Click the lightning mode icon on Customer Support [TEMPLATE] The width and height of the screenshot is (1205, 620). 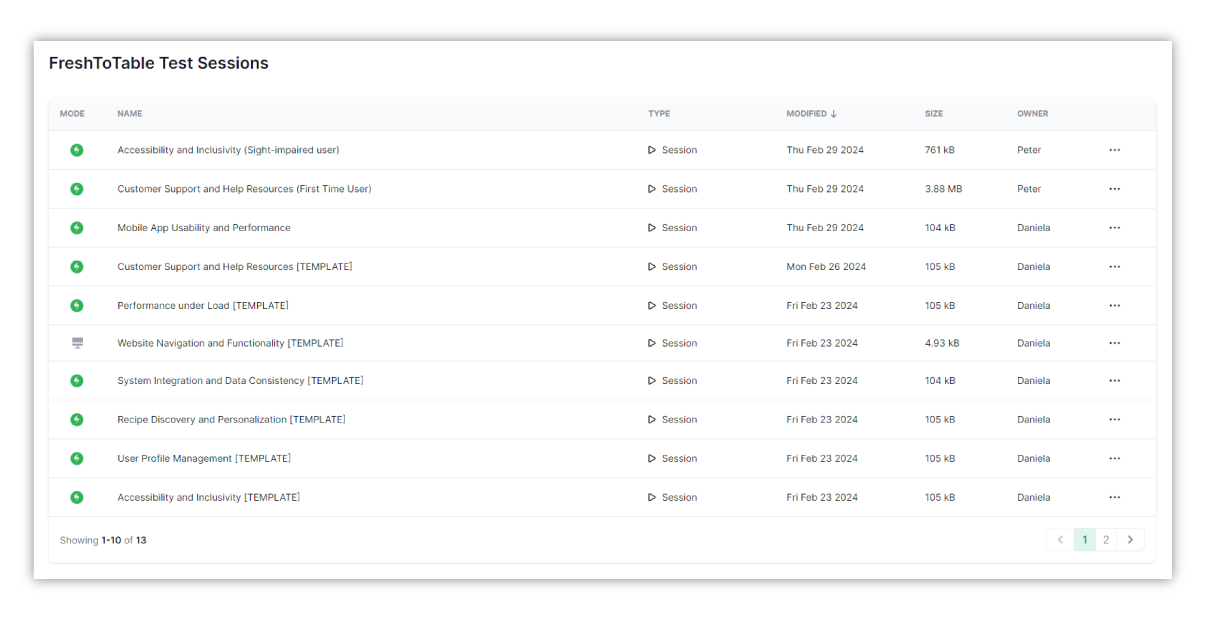[x=77, y=266]
